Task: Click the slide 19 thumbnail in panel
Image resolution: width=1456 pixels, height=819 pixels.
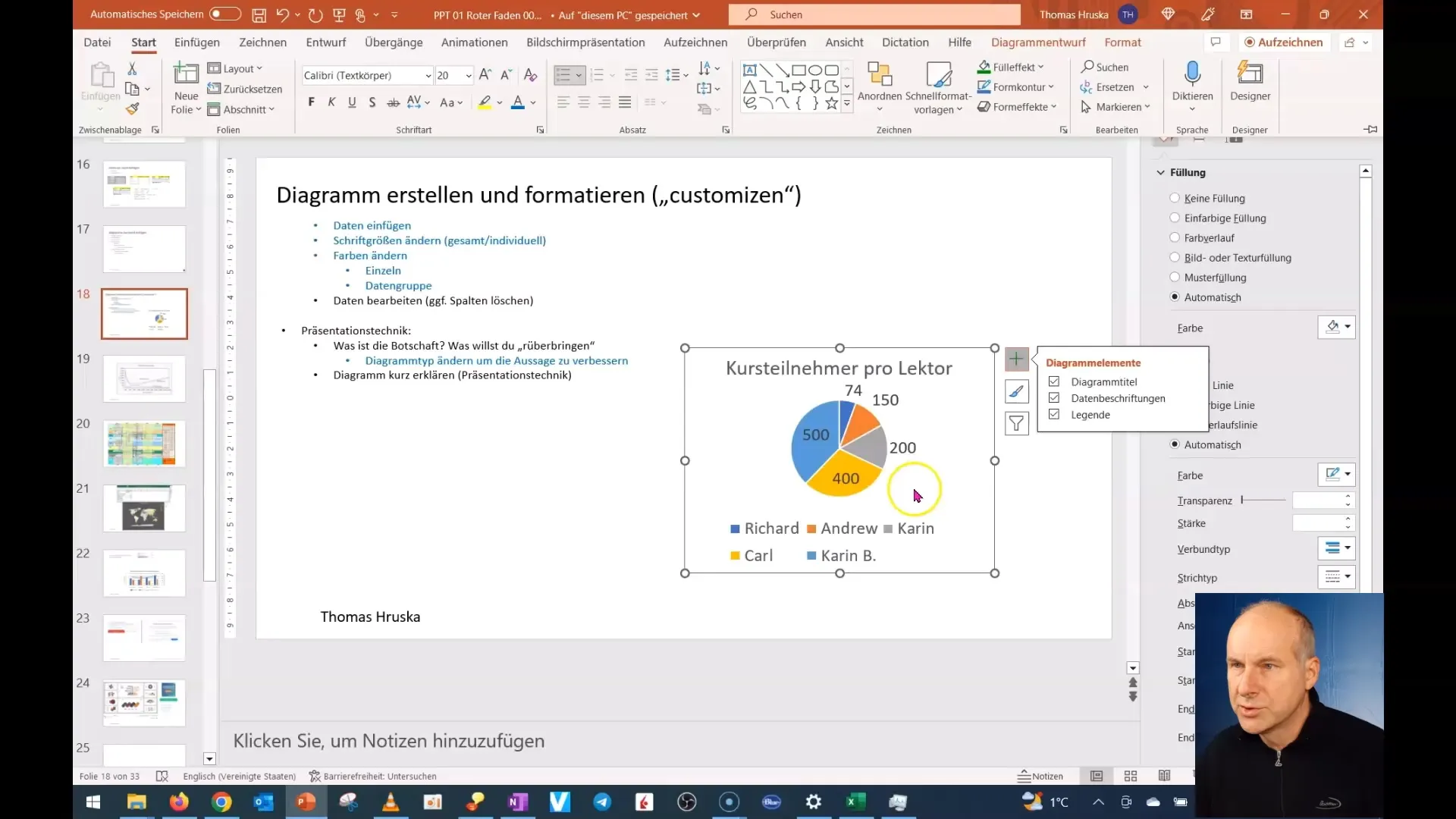Action: coord(143,378)
